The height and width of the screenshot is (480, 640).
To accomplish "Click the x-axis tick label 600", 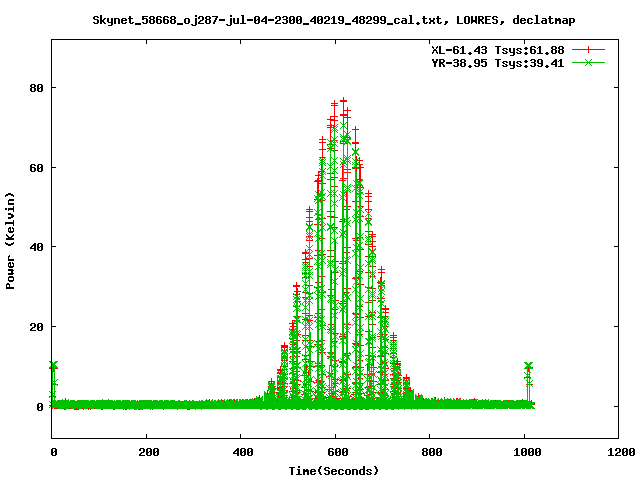I will pos(338,452).
